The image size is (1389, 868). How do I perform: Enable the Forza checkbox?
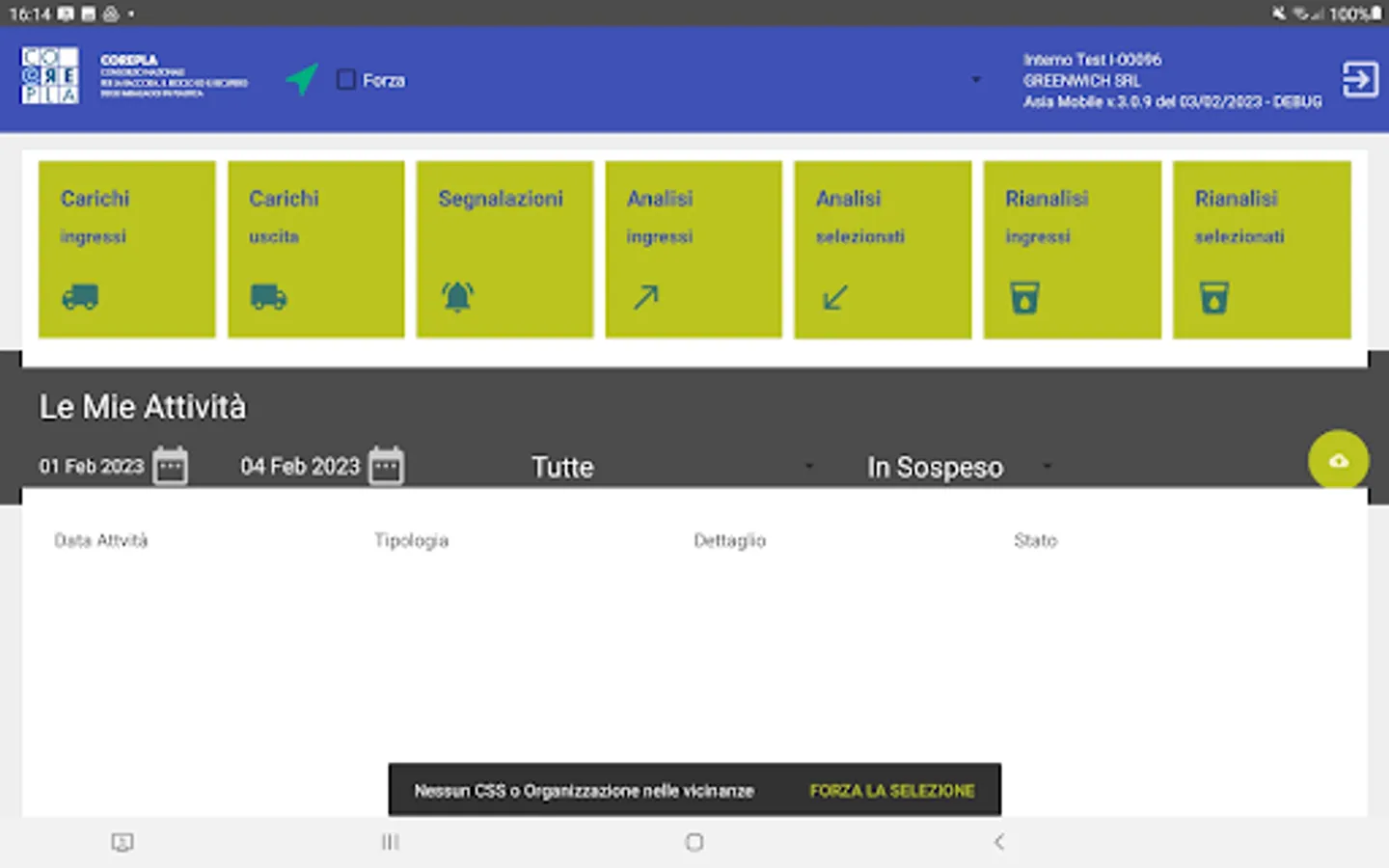(x=347, y=79)
